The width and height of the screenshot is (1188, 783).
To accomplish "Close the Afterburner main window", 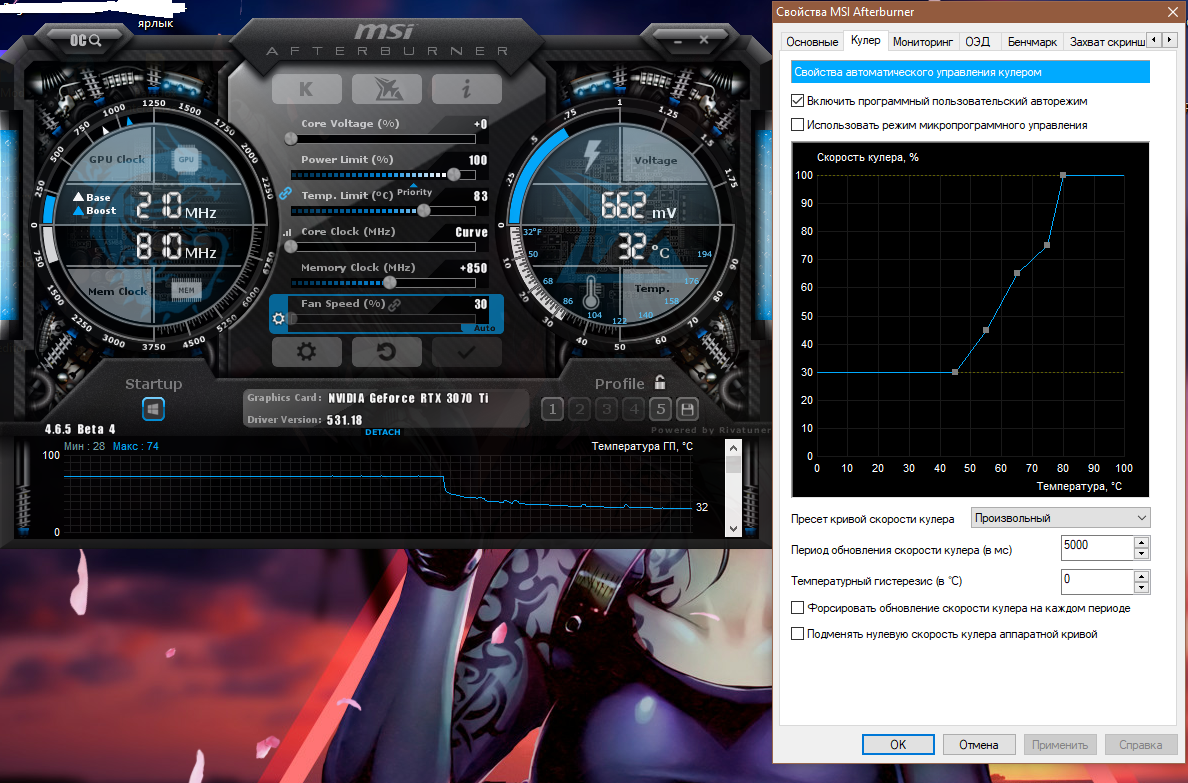I will 705,40.
